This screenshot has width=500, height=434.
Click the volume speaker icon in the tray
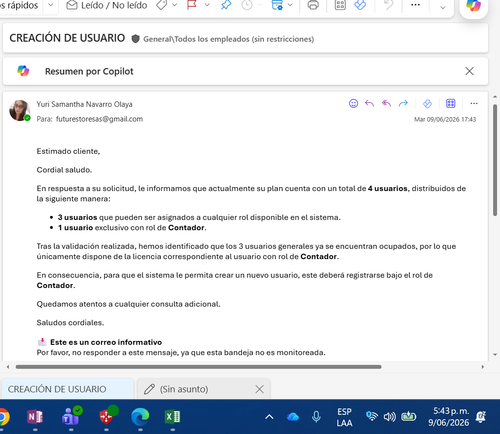(390, 417)
